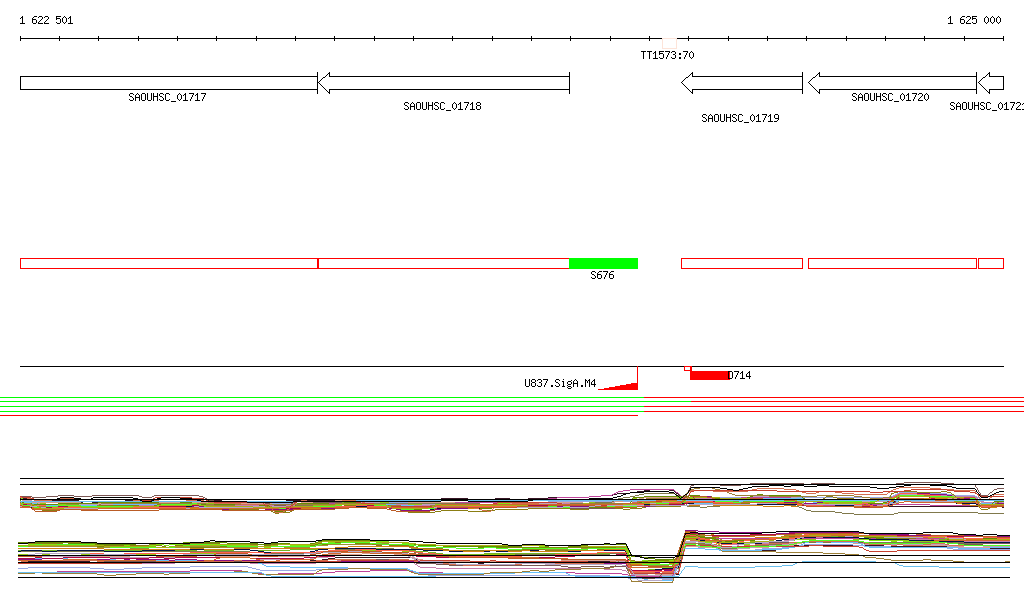Click the red outlined box under SAOUHSC_01719
This screenshot has width=1024, height=611.
742,263
